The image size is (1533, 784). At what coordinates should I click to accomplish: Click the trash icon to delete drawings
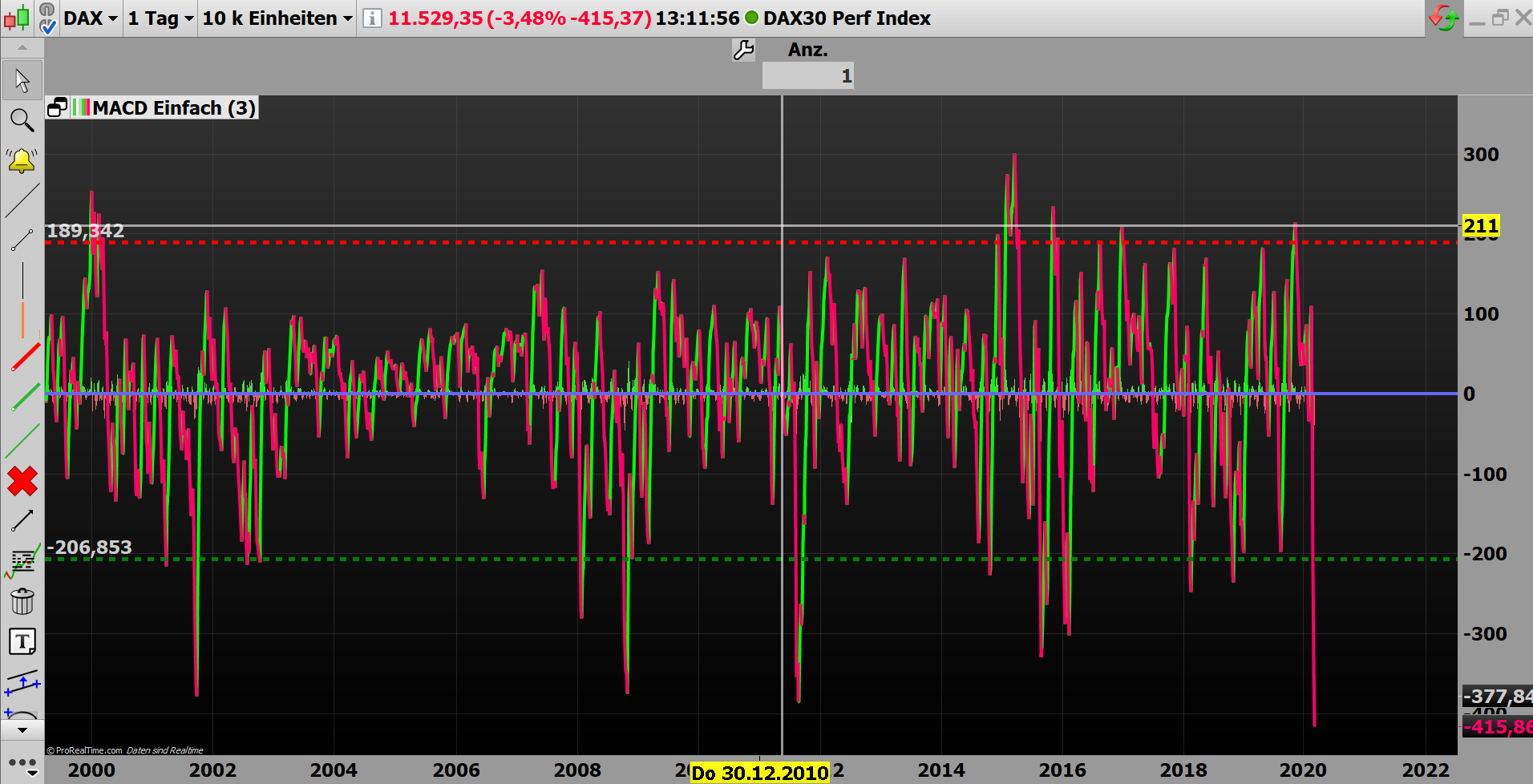click(x=22, y=603)
